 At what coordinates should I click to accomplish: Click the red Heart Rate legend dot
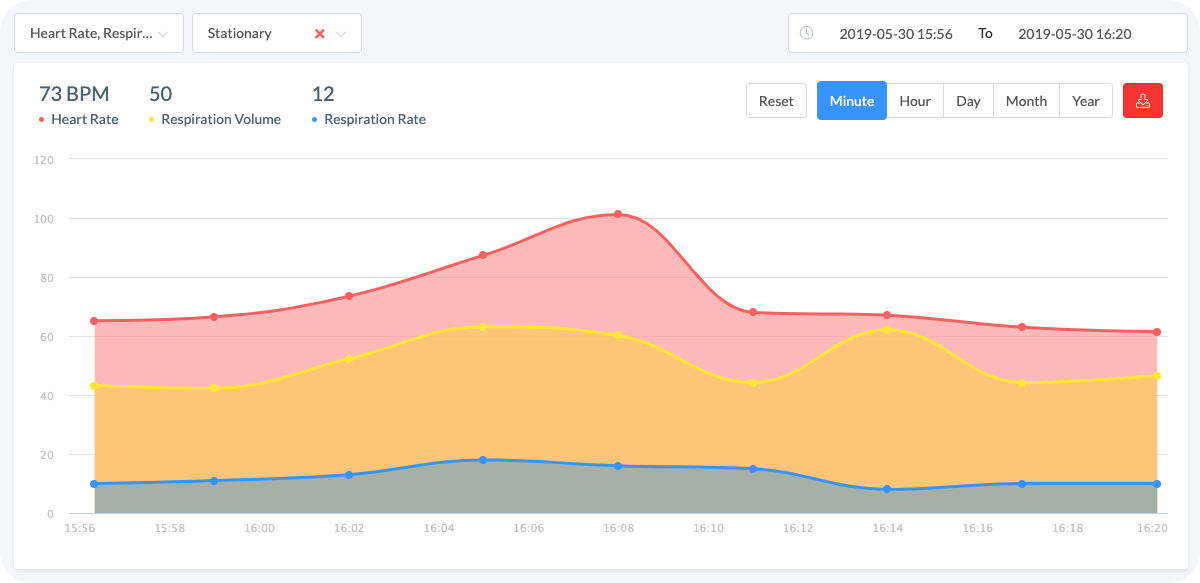coord(42,120)
